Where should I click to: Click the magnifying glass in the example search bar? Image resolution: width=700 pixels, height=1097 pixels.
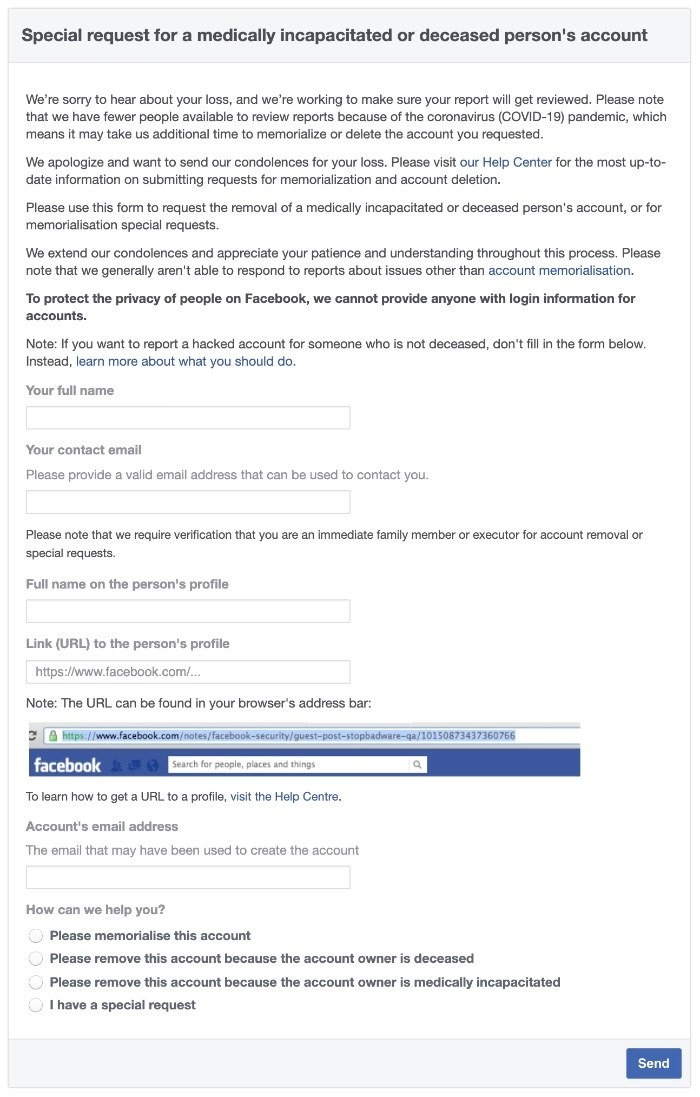(418, 766)
